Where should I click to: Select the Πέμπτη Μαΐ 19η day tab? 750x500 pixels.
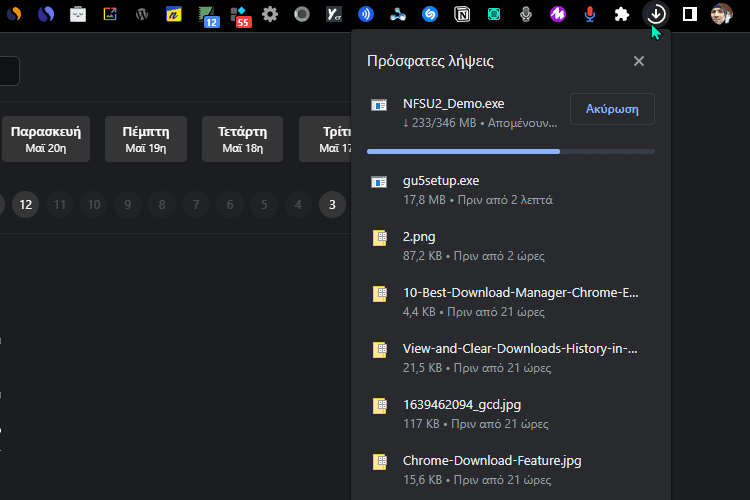[x=146, y=139]
